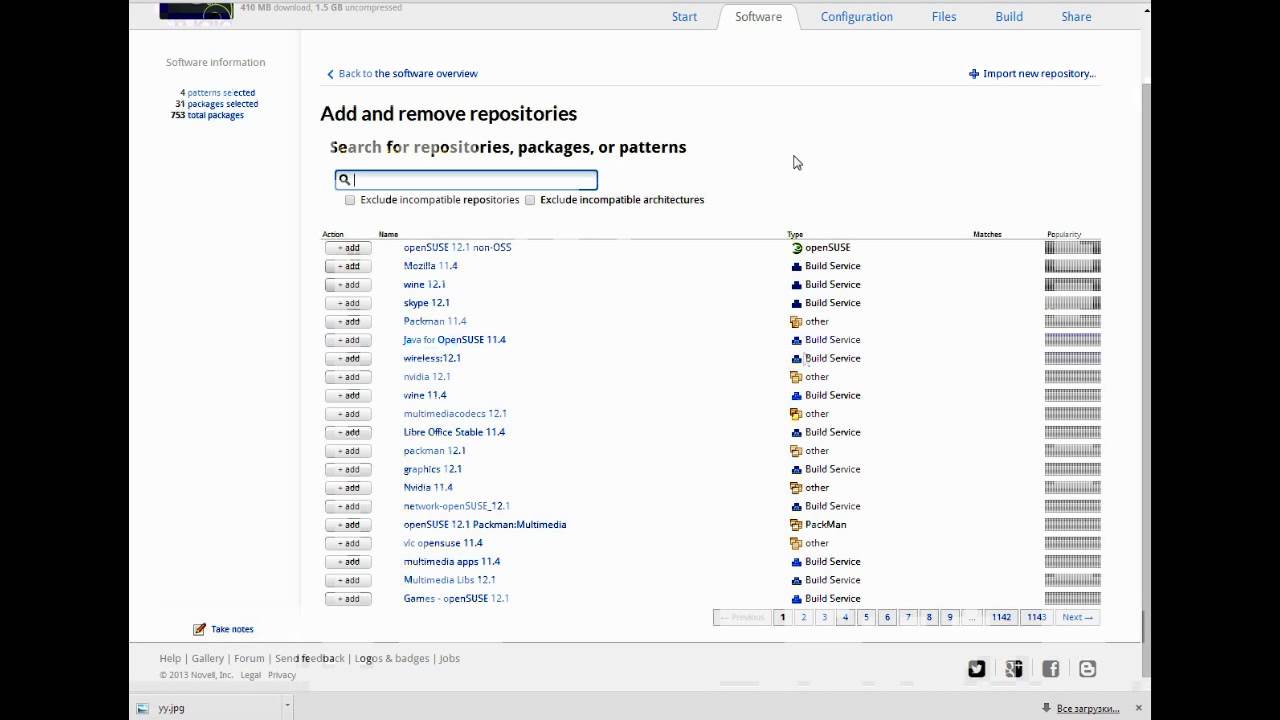This screenshot has width=1280, height=720.
Task: Add the Multimedia Libs 12.1 repository
Action: tap(348, 580)
